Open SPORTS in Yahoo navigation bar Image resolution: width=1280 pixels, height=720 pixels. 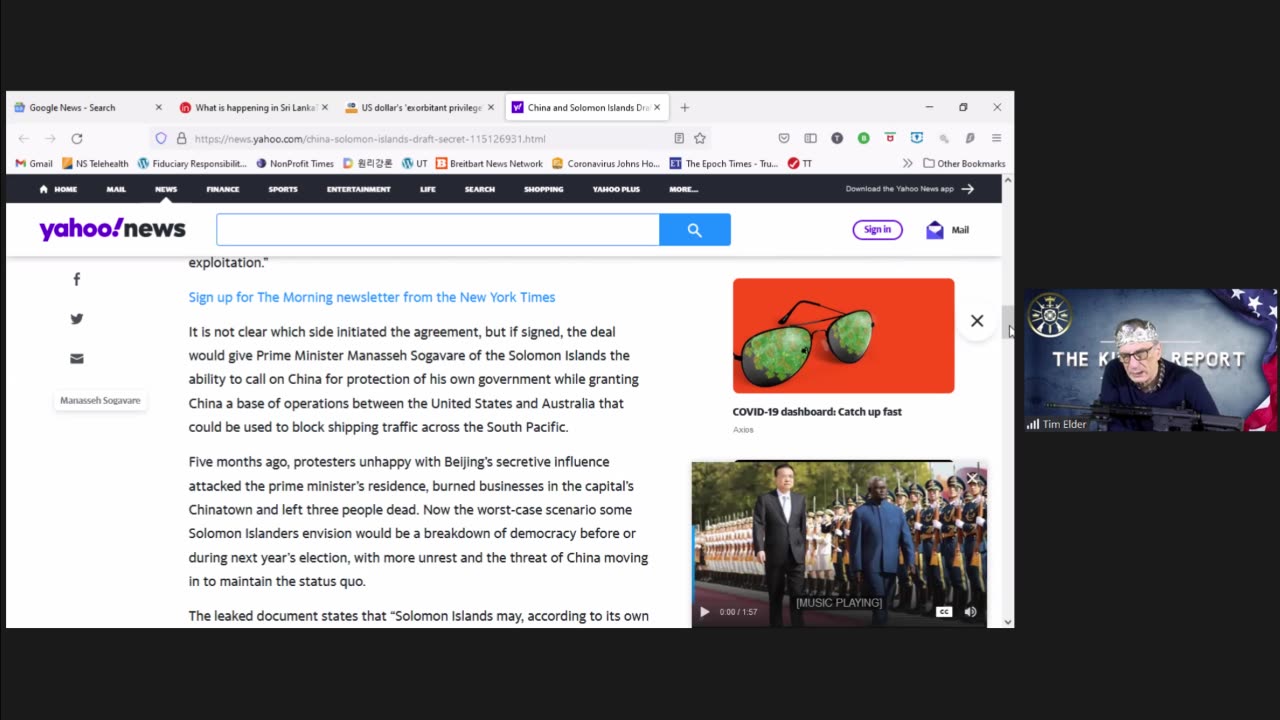click(283, 189)
